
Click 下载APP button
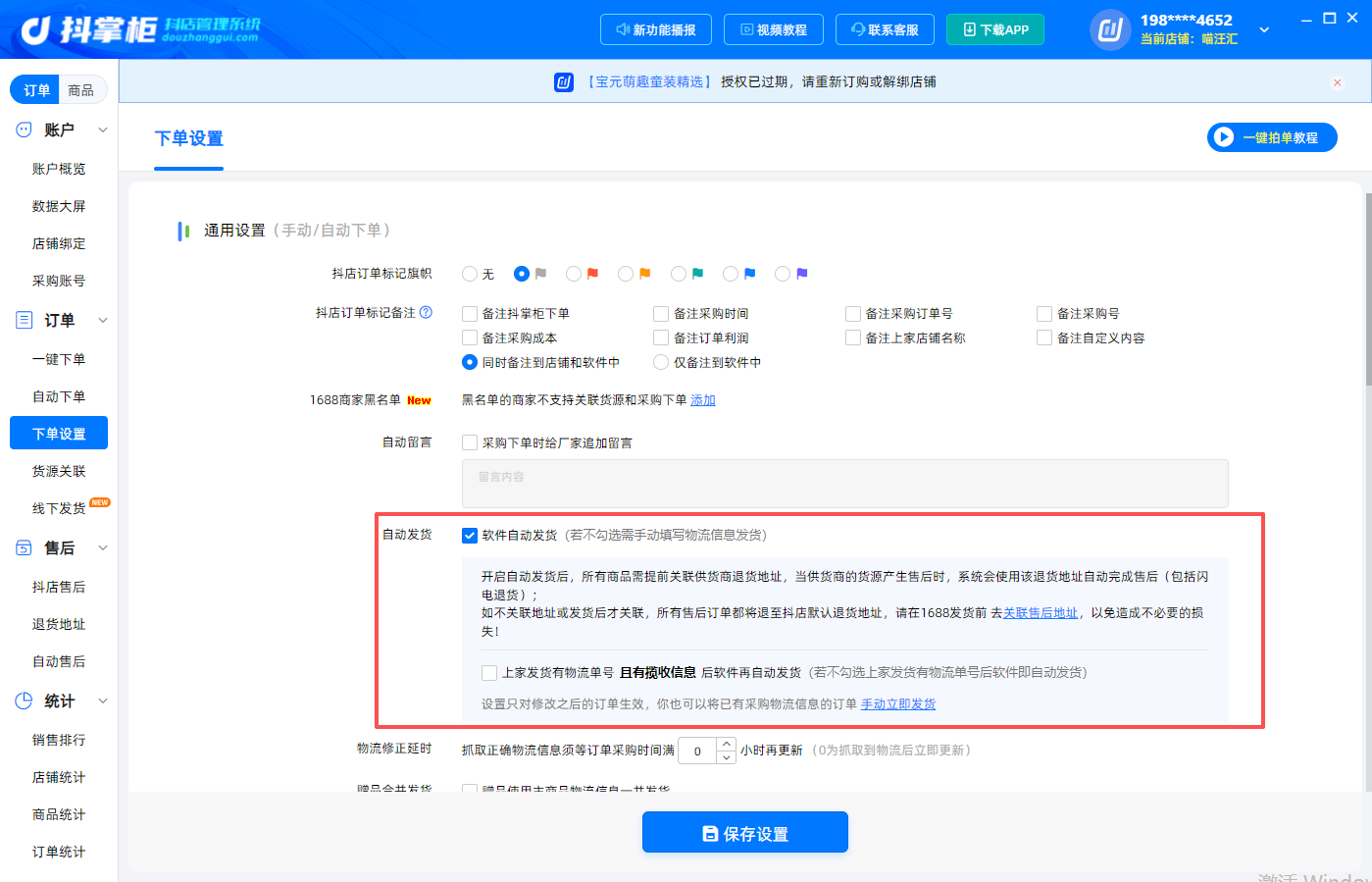[995, 29]
